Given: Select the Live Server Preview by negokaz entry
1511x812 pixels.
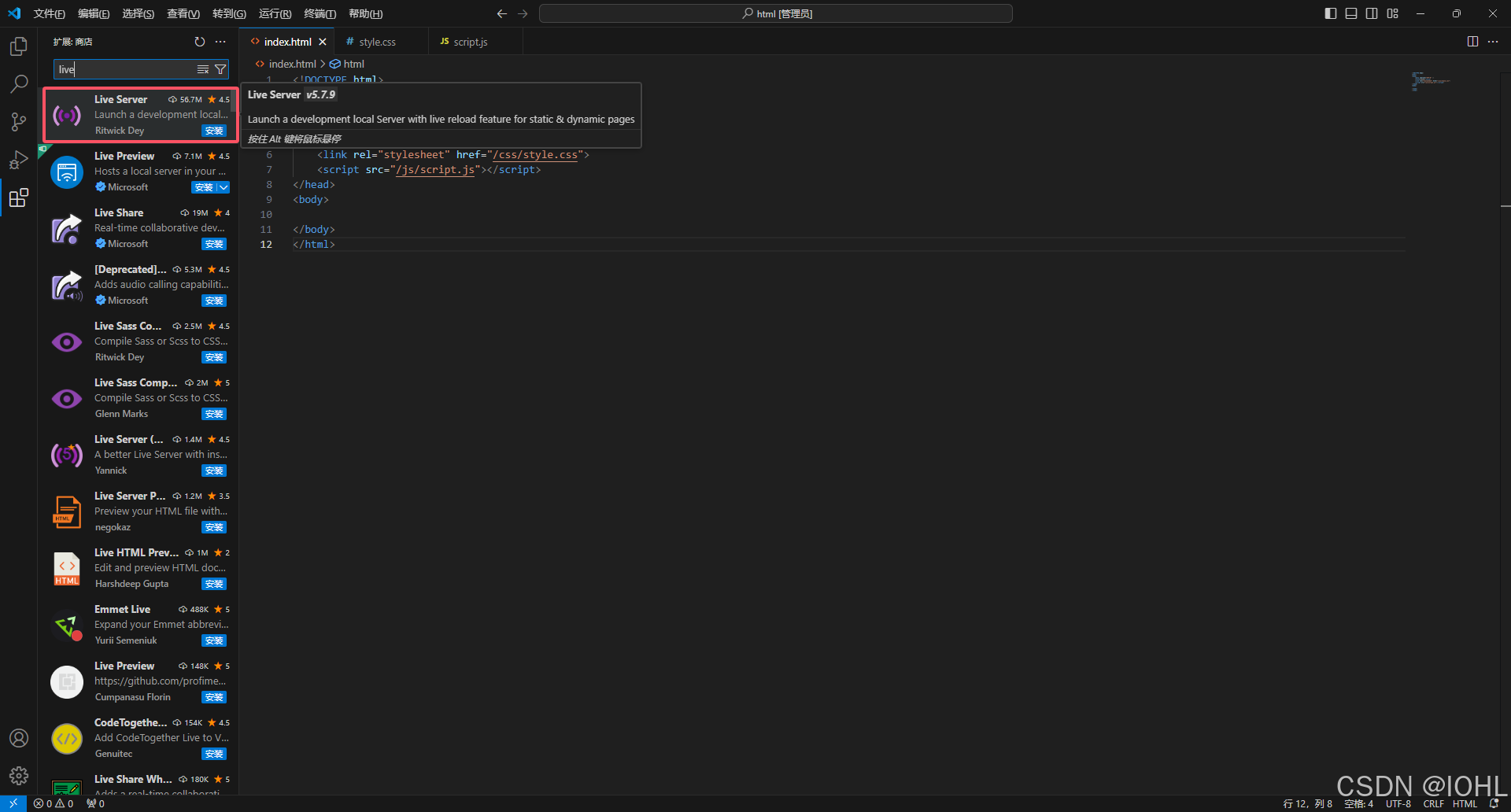Looking at the screenshot, I should click(x=140, y=511).
